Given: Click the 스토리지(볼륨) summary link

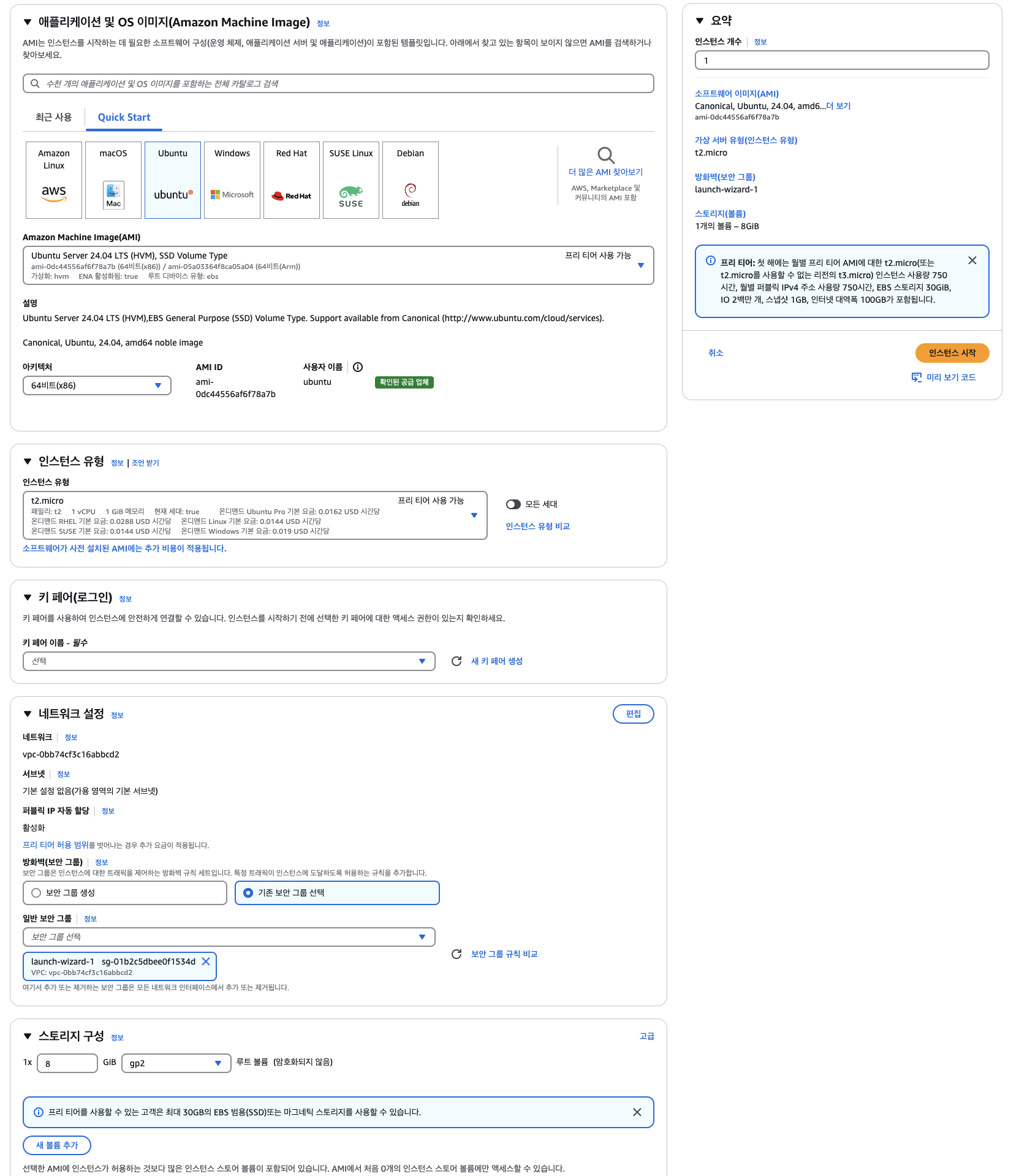Looking at the screenshot, I should tap(720, 214).
